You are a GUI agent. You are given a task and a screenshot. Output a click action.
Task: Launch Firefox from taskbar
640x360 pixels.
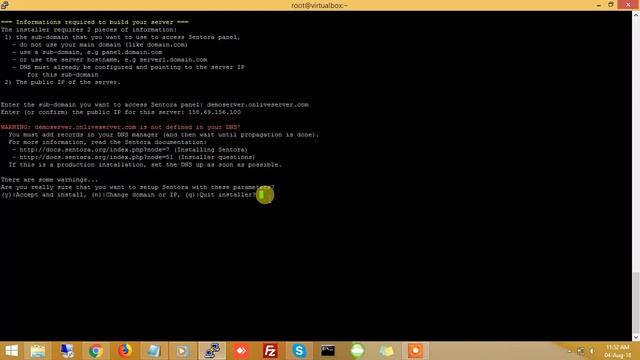click(125, 351)
